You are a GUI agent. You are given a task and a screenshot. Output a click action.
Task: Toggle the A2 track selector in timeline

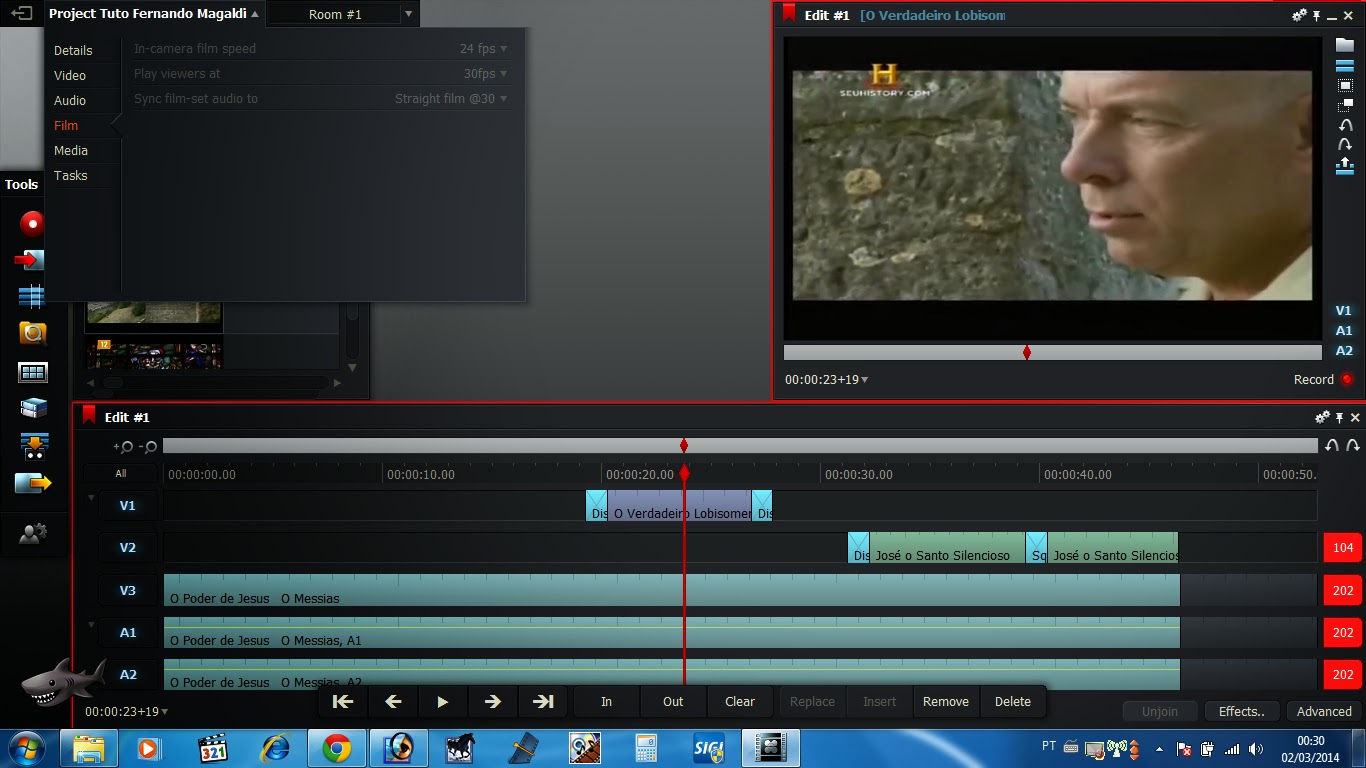pos(128,675)
